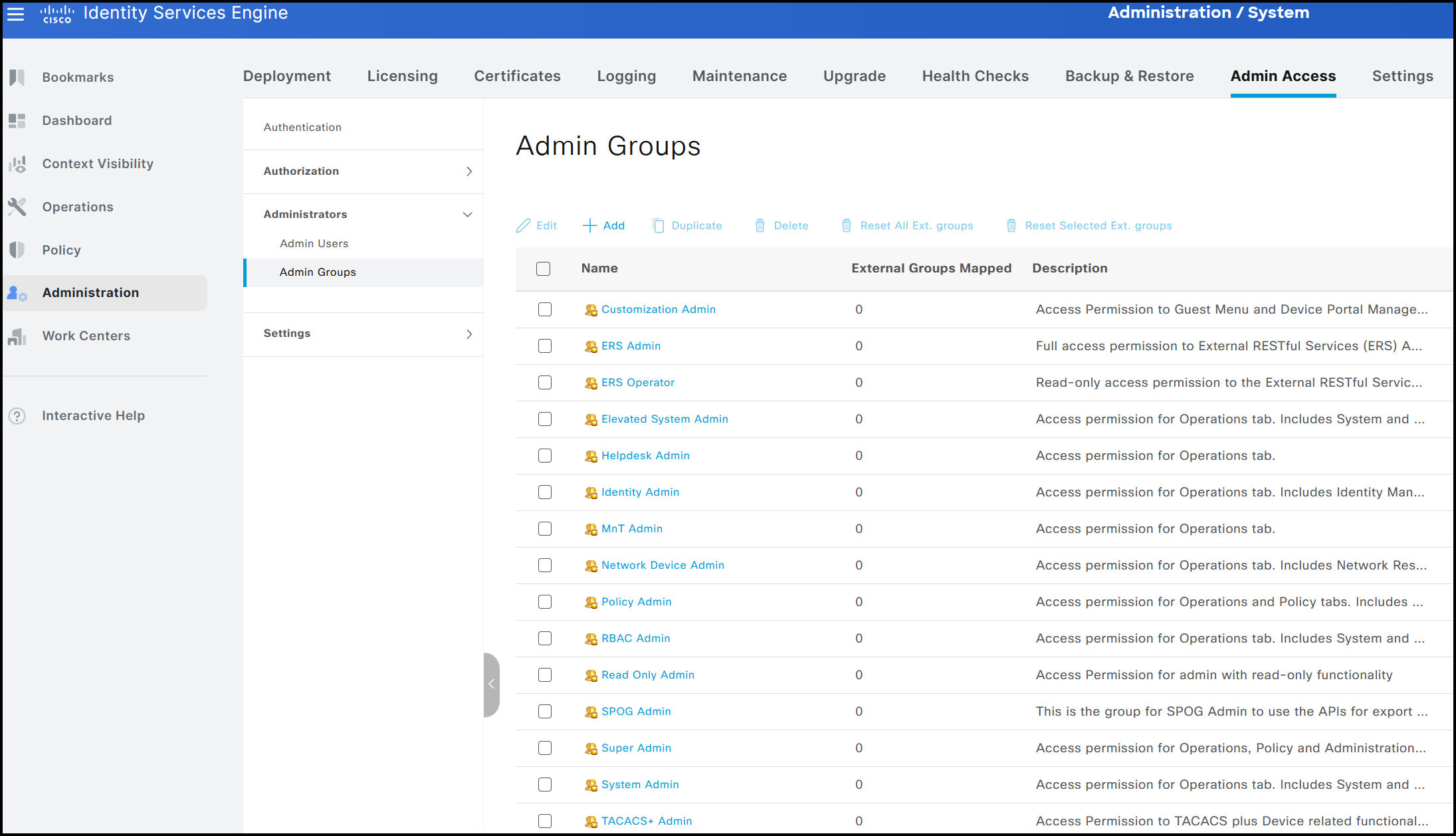Open the Helpdesk Admin group link
1456x836 pixels.
pyautogui.click(x=645, y=455)
